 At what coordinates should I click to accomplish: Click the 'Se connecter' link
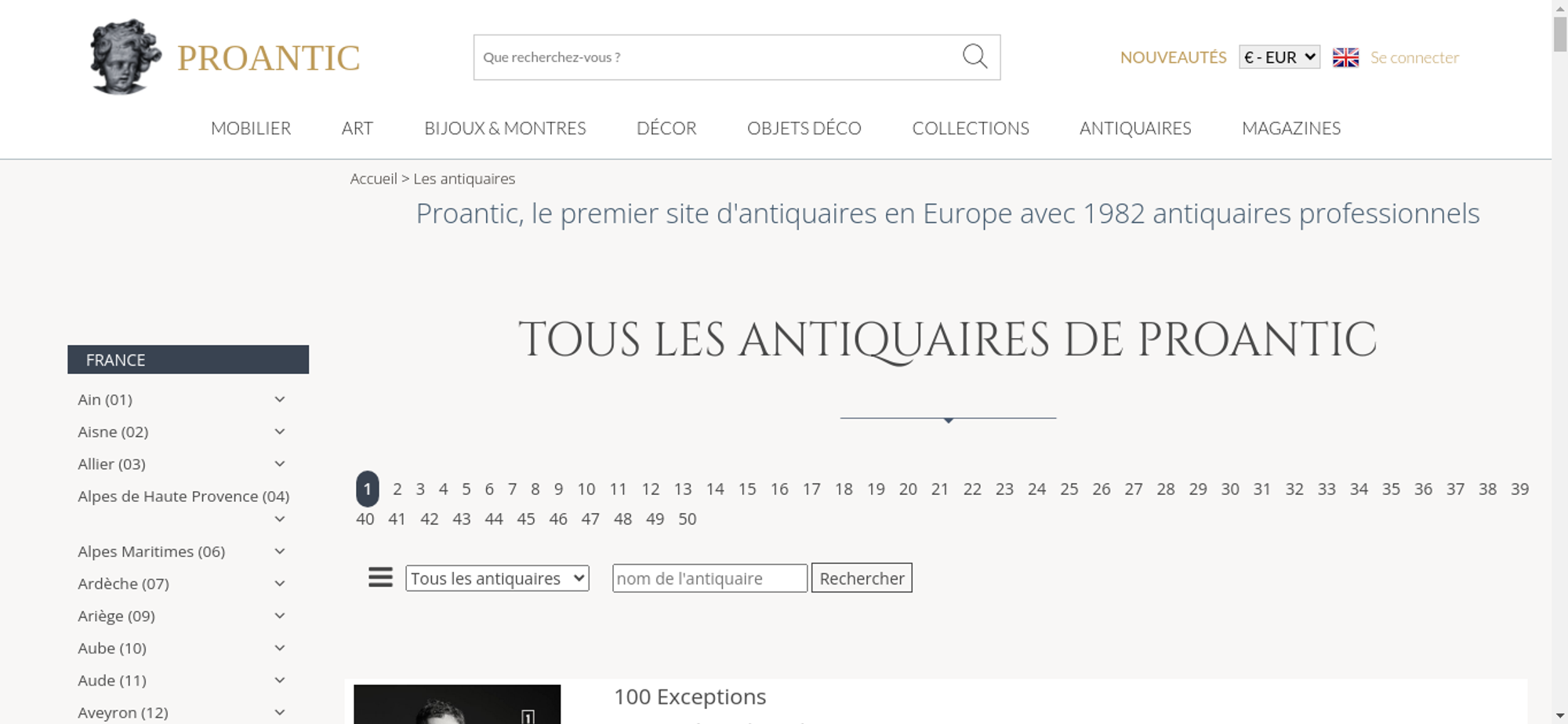pyautogui.click(x=1414, y=57)
